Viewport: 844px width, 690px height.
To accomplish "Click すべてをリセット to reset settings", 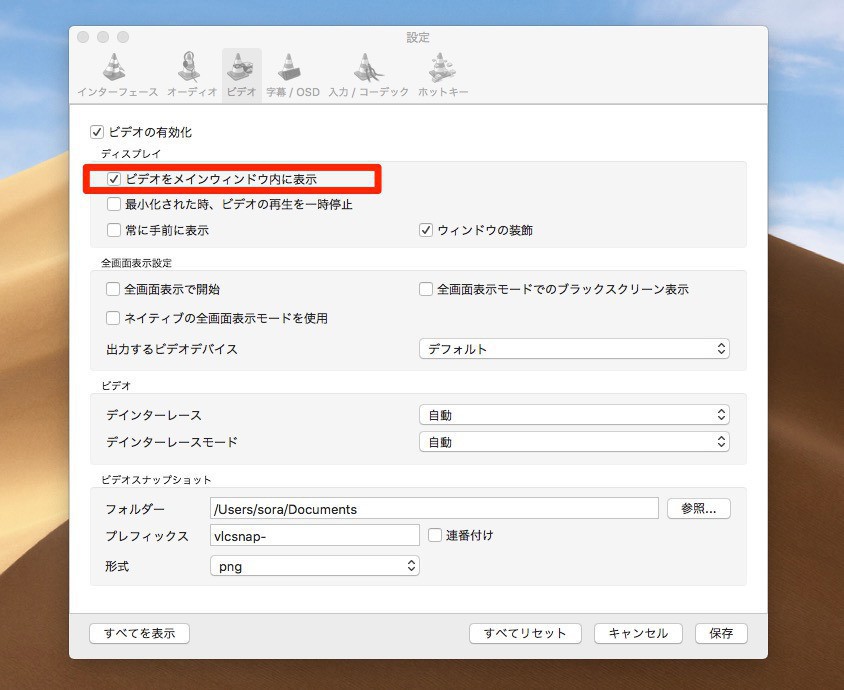I will click(x=525, y=633).
